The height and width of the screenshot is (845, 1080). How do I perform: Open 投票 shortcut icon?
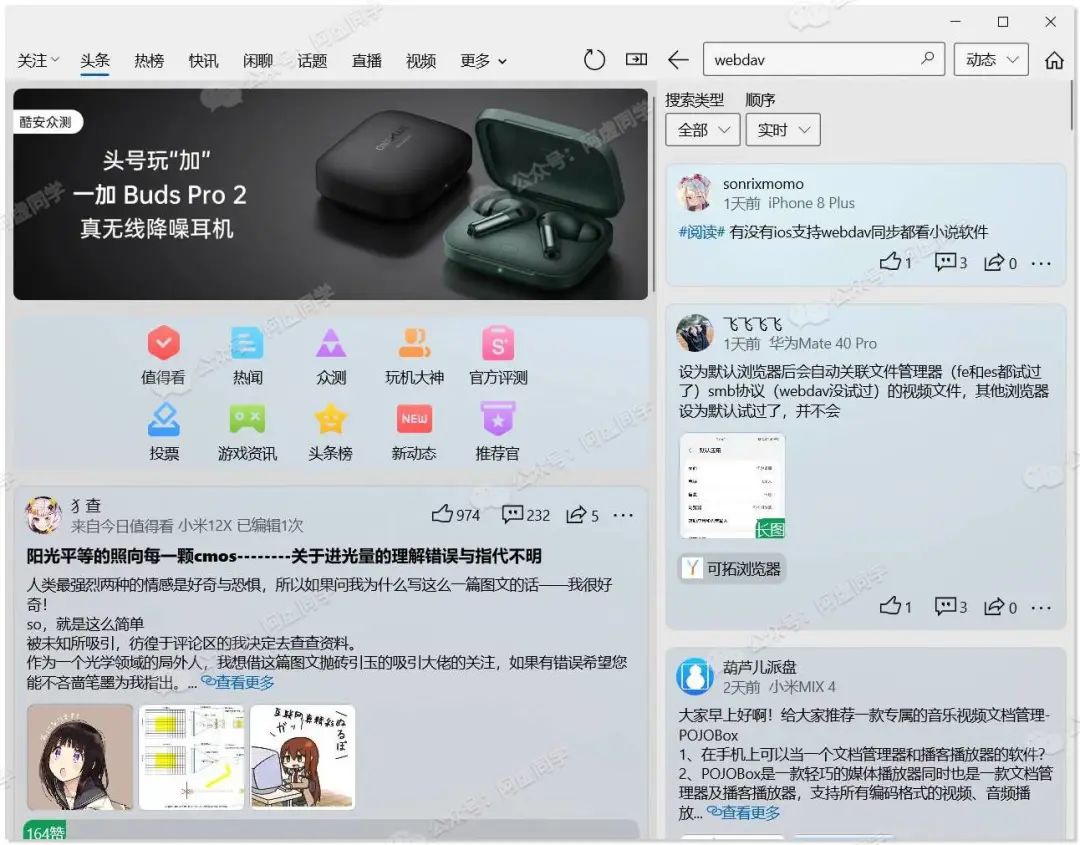click(x=164, y=419)
